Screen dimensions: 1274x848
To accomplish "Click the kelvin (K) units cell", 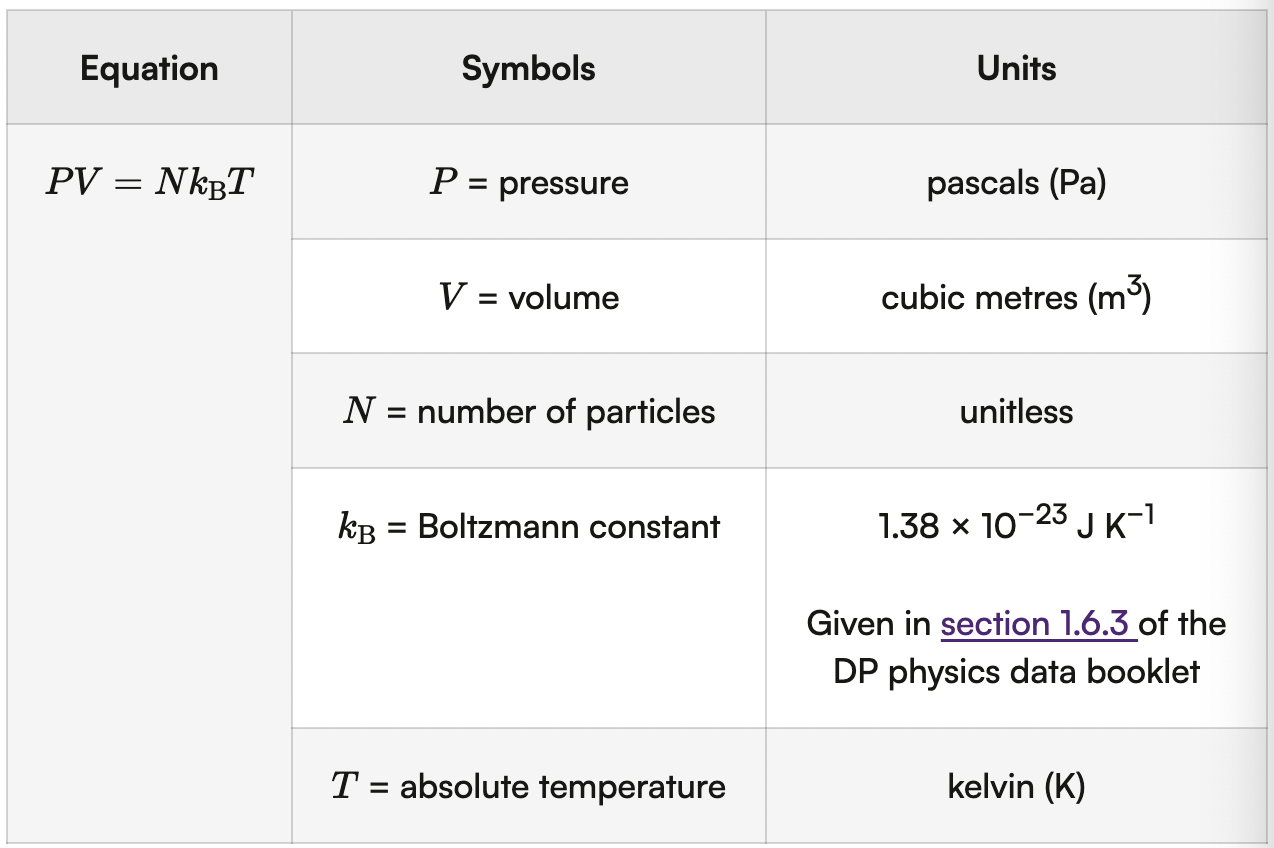I will (x=1016, y=787).
